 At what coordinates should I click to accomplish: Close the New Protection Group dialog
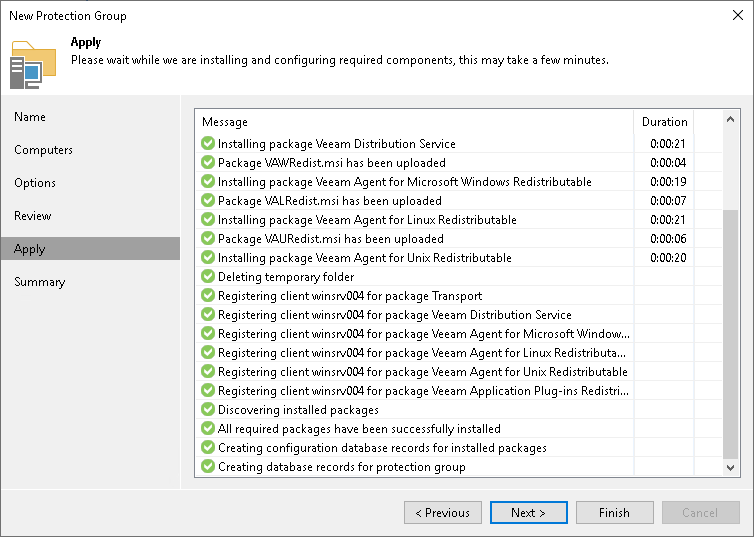738,15
